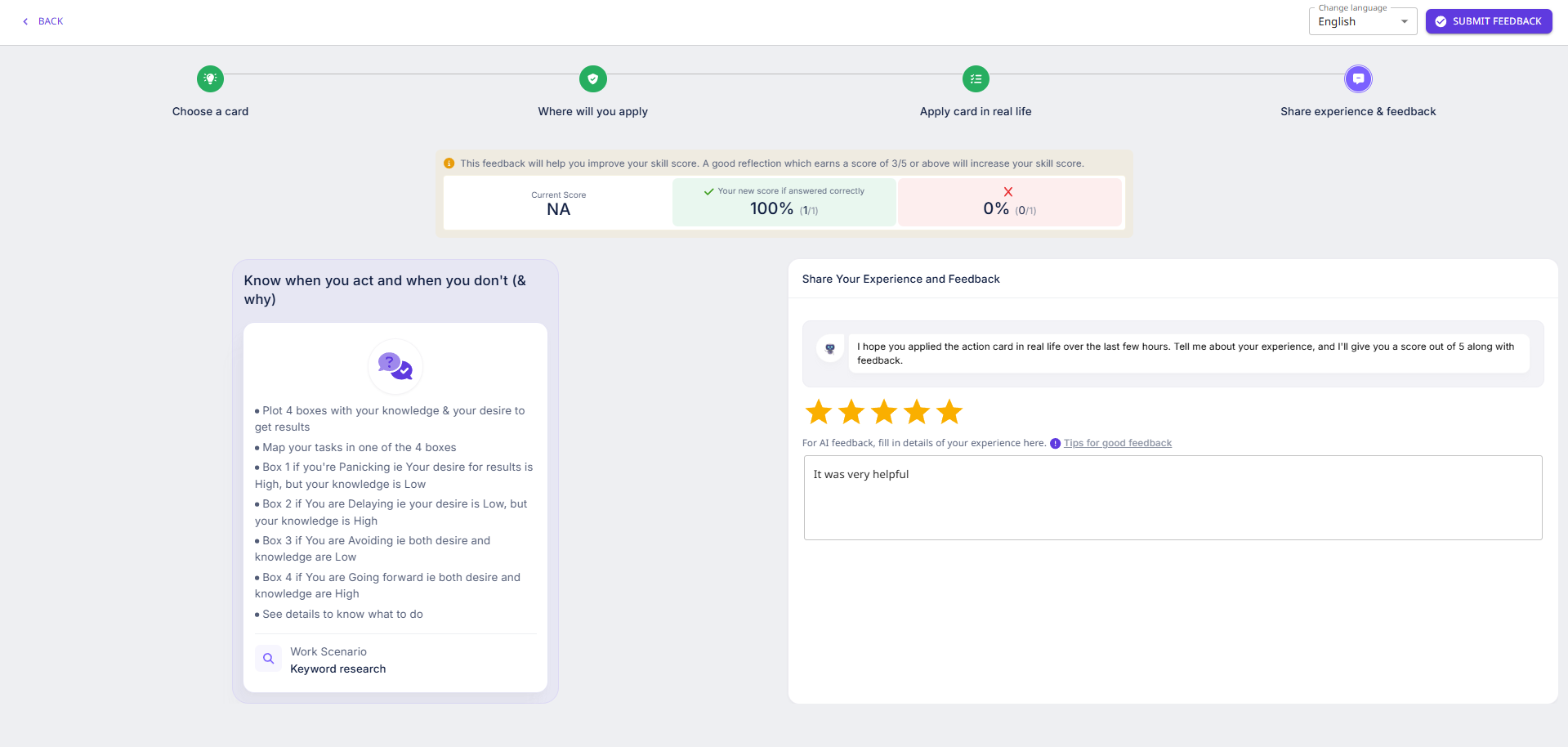Set rating to two stars
The image size is (1568, 747).
pos(851,412)
